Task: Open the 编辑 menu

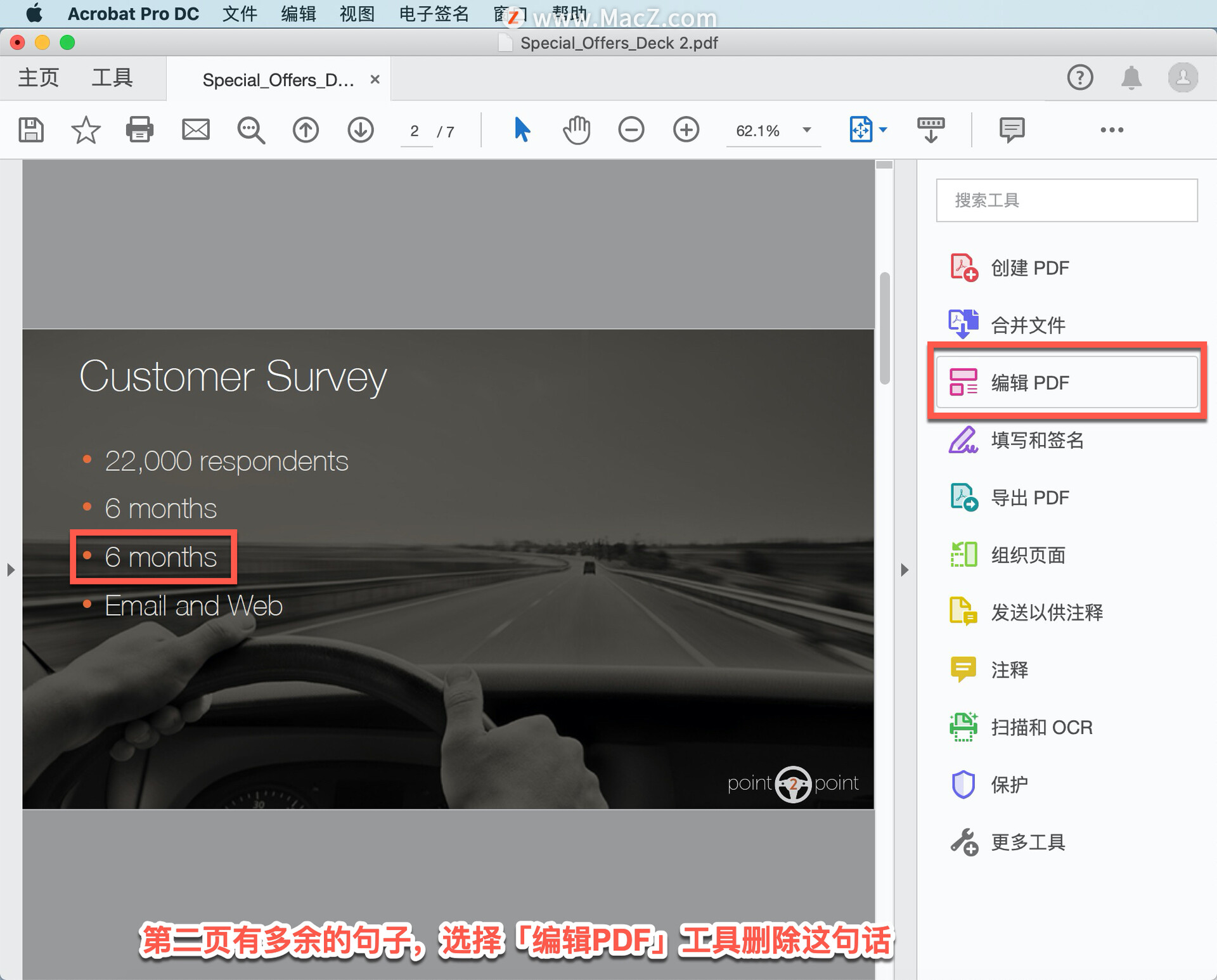Action: point(299,13)
